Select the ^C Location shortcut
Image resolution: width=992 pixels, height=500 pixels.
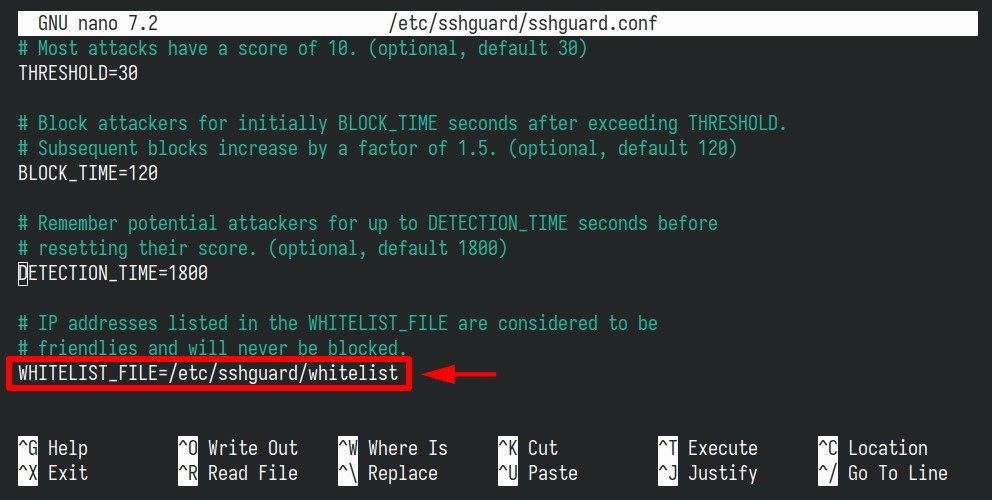pyautogui.click(x=873, y=448)
